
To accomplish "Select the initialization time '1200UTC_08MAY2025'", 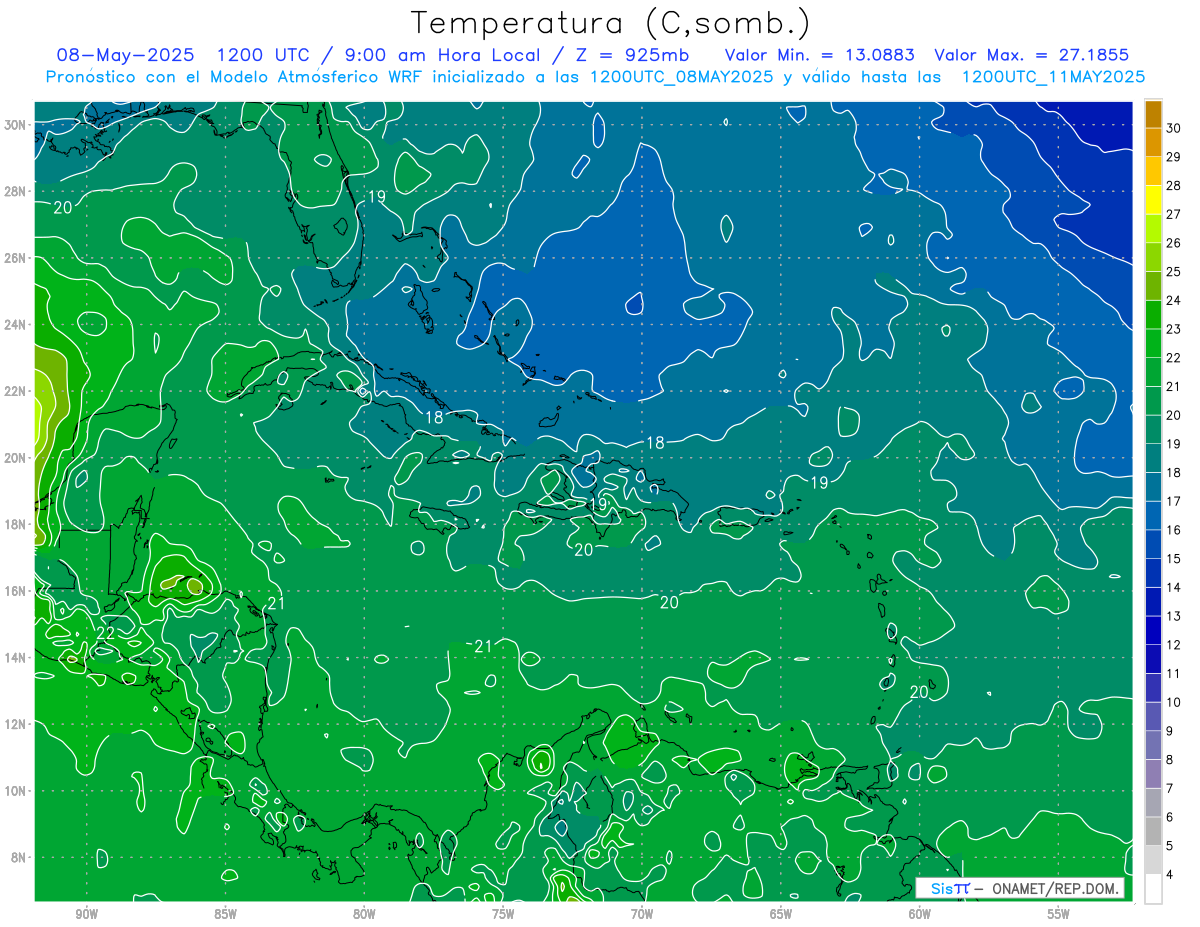I will [680, 77].
